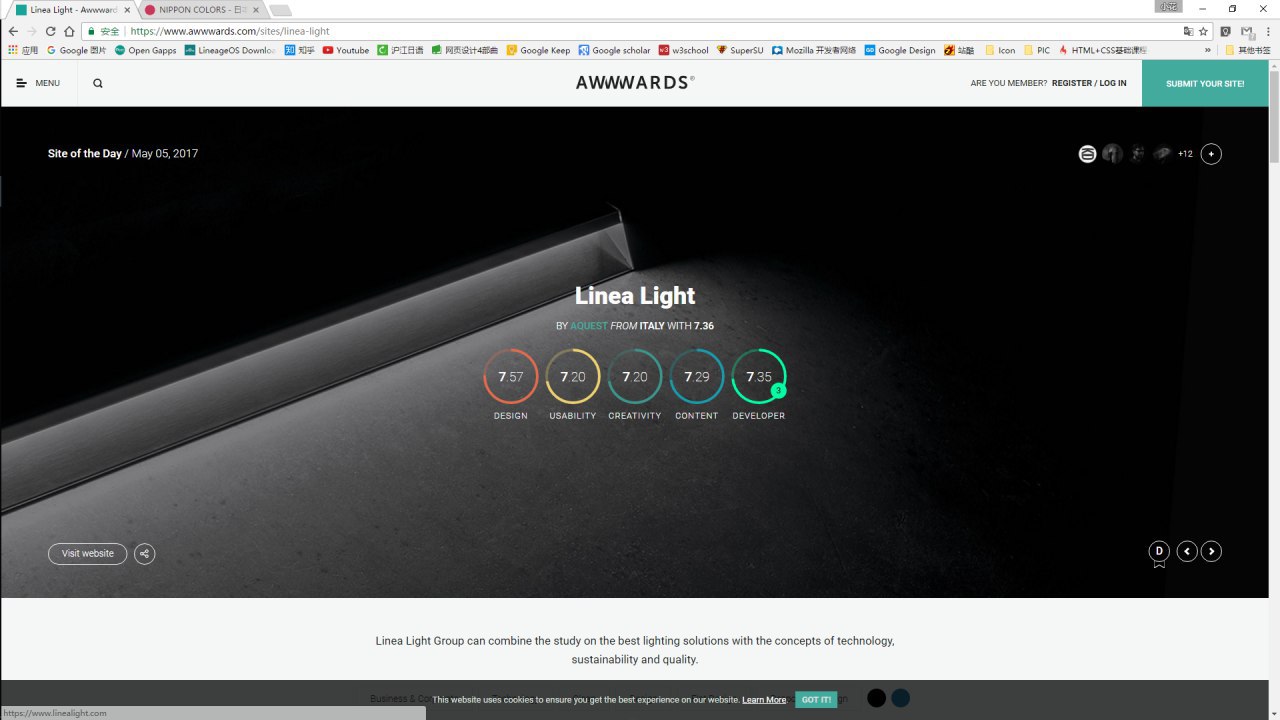1280x720 pixels.
Task: Open the Learn More cookie link
Action: 764,700
